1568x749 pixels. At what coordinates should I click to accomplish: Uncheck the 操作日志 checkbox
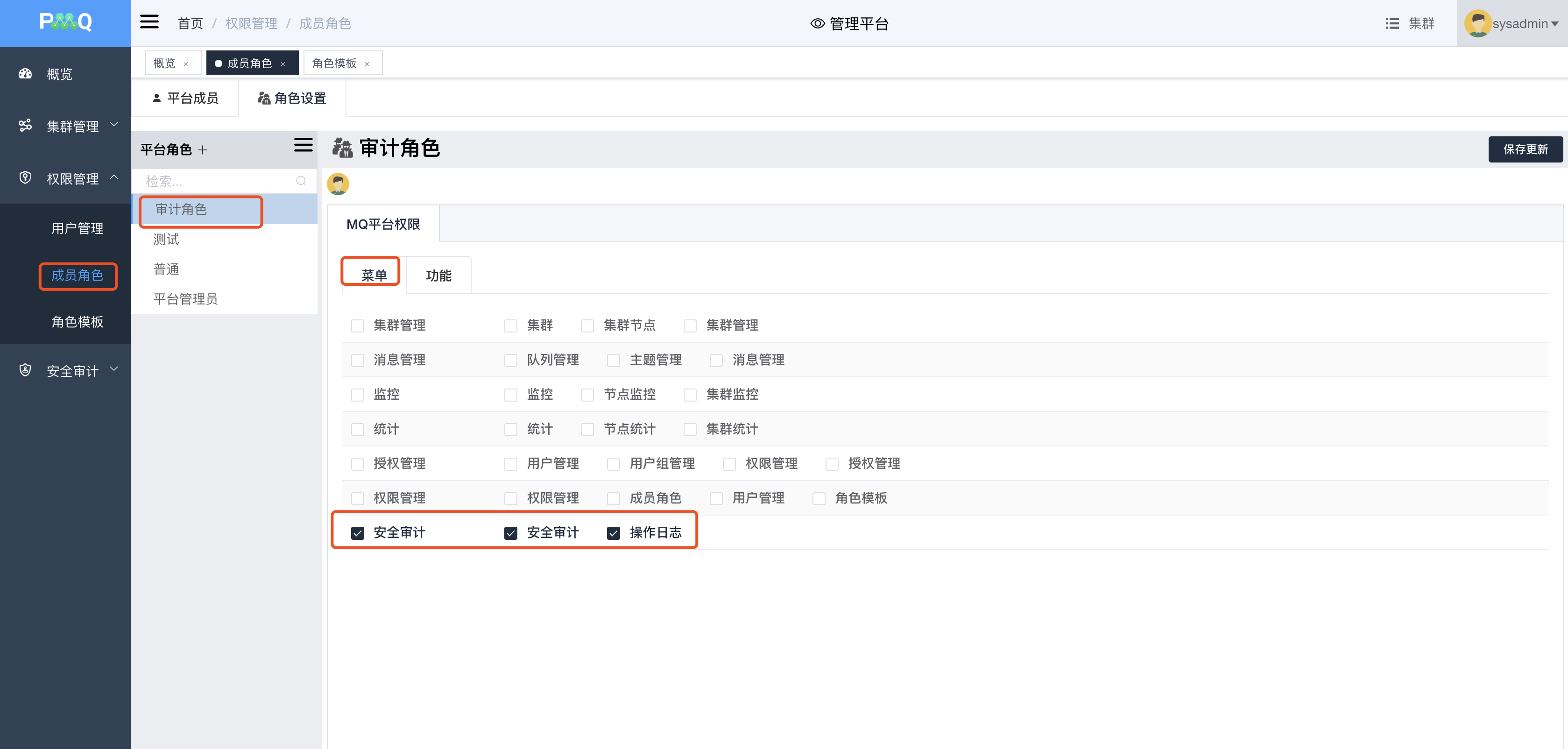click(x=614, y=533)
